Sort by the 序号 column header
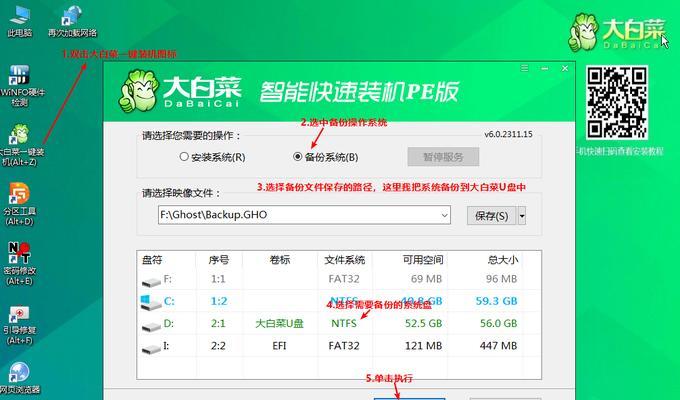 [219, 260]
